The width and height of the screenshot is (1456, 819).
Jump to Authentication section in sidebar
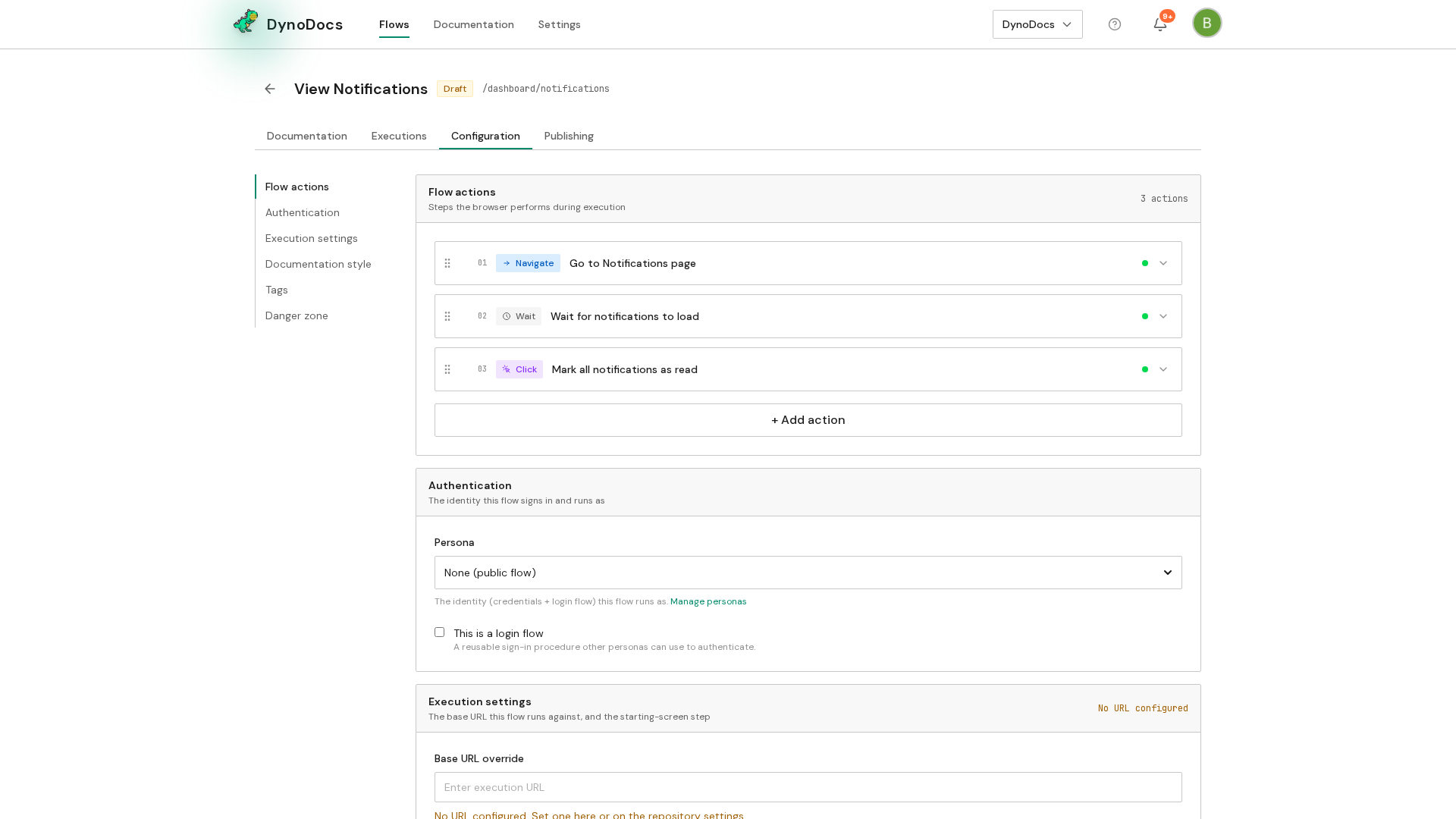pyautogui.click(x=302, y=212)
